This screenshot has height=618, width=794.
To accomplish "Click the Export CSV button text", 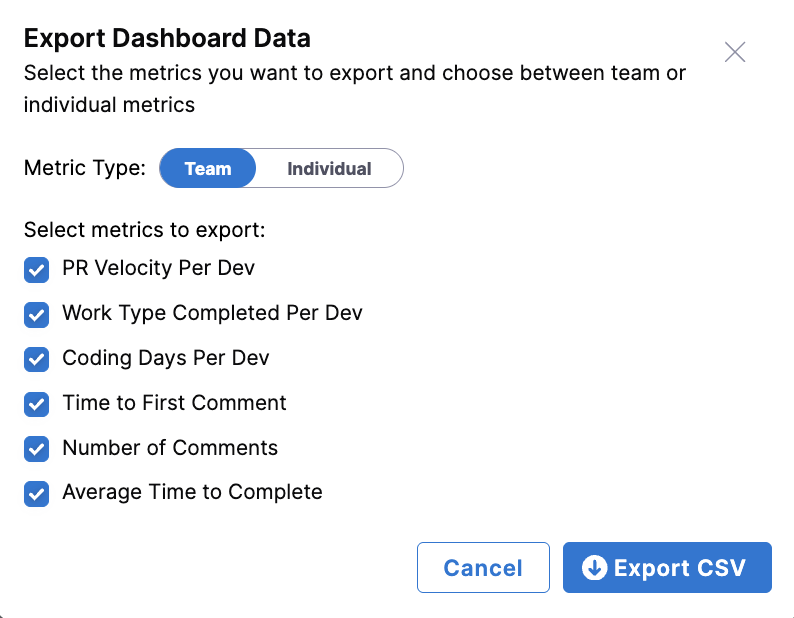I will pyautogui.click(x=680, y=568).
